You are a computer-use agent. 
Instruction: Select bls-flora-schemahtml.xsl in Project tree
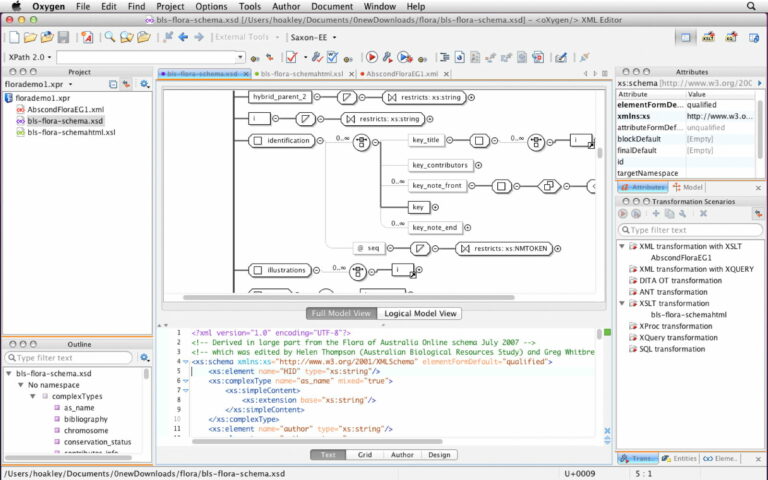point(72,132)
